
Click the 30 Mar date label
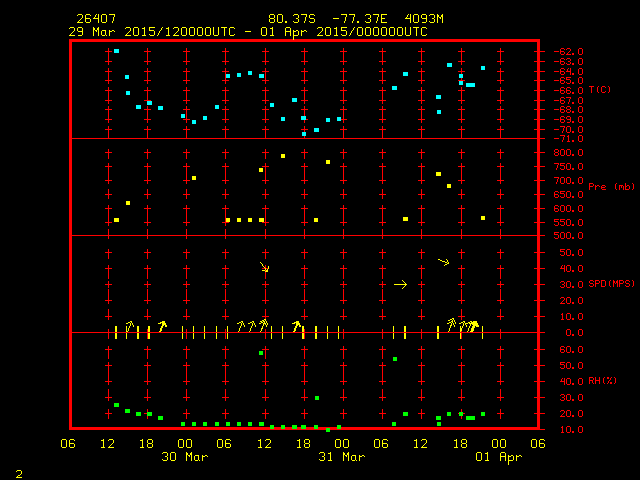pos(185,457)
